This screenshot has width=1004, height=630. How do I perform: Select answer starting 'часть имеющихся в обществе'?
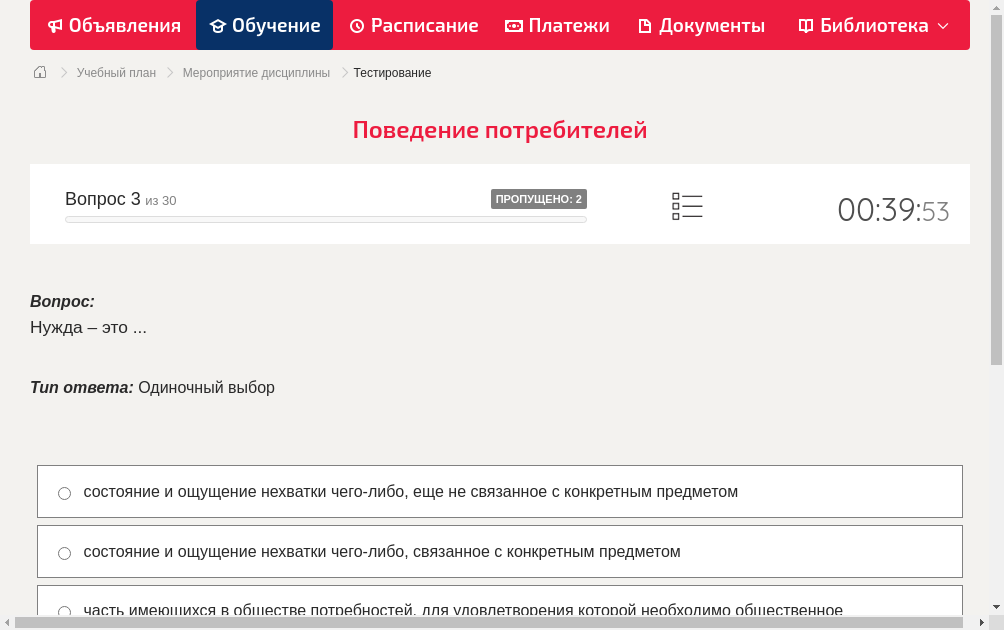pyautogui.click(x=65, y=611)
